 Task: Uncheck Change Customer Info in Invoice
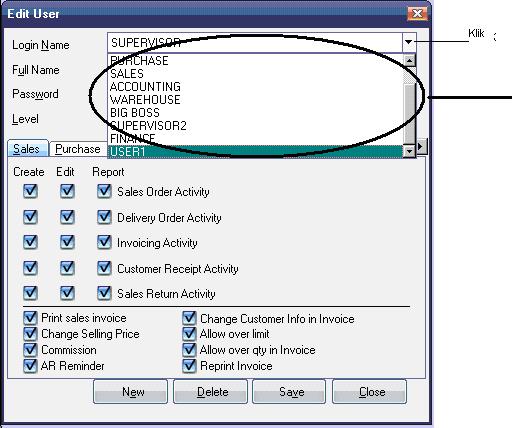tap(189, 318)
